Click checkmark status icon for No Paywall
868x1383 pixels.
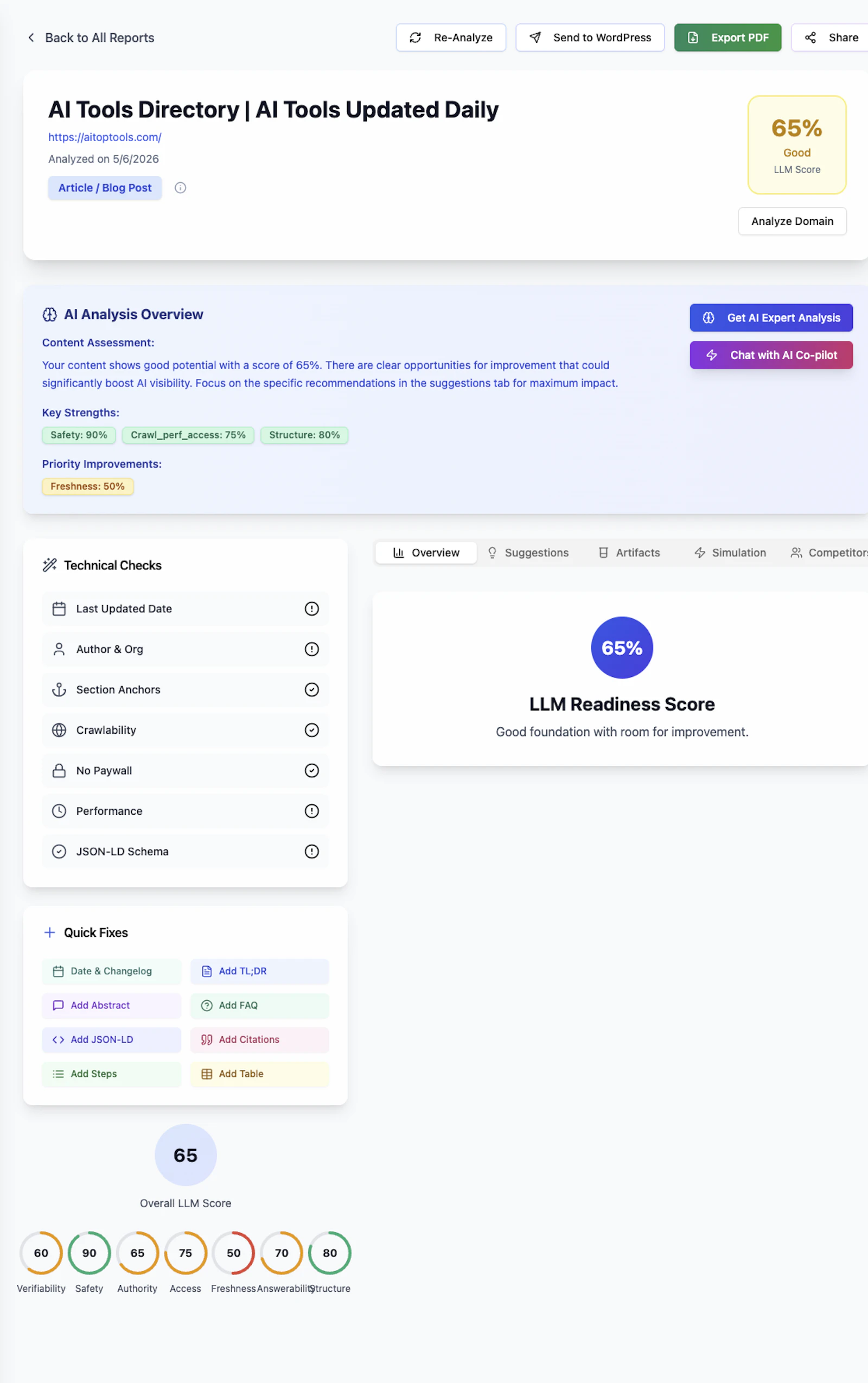[x=312, y=770]
